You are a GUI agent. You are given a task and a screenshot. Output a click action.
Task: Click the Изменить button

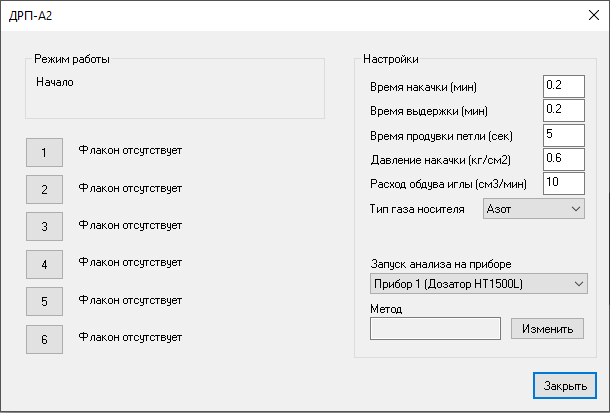point(547,328)
